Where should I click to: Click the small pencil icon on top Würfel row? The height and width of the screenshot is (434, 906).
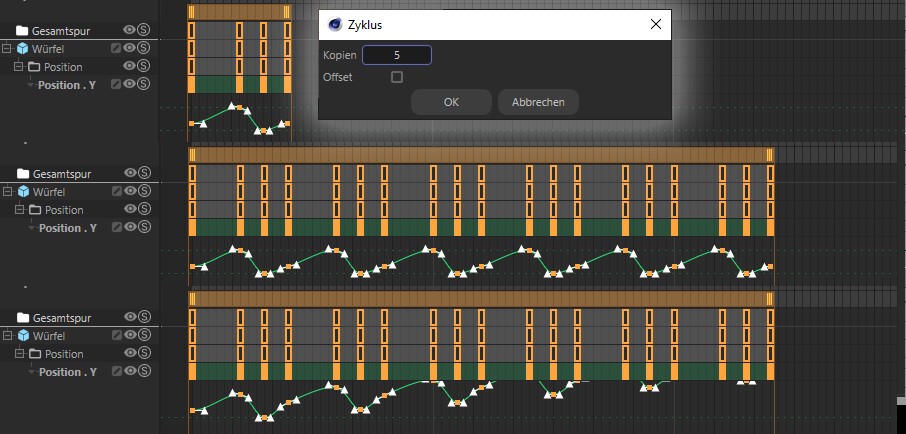click(116, 48)
